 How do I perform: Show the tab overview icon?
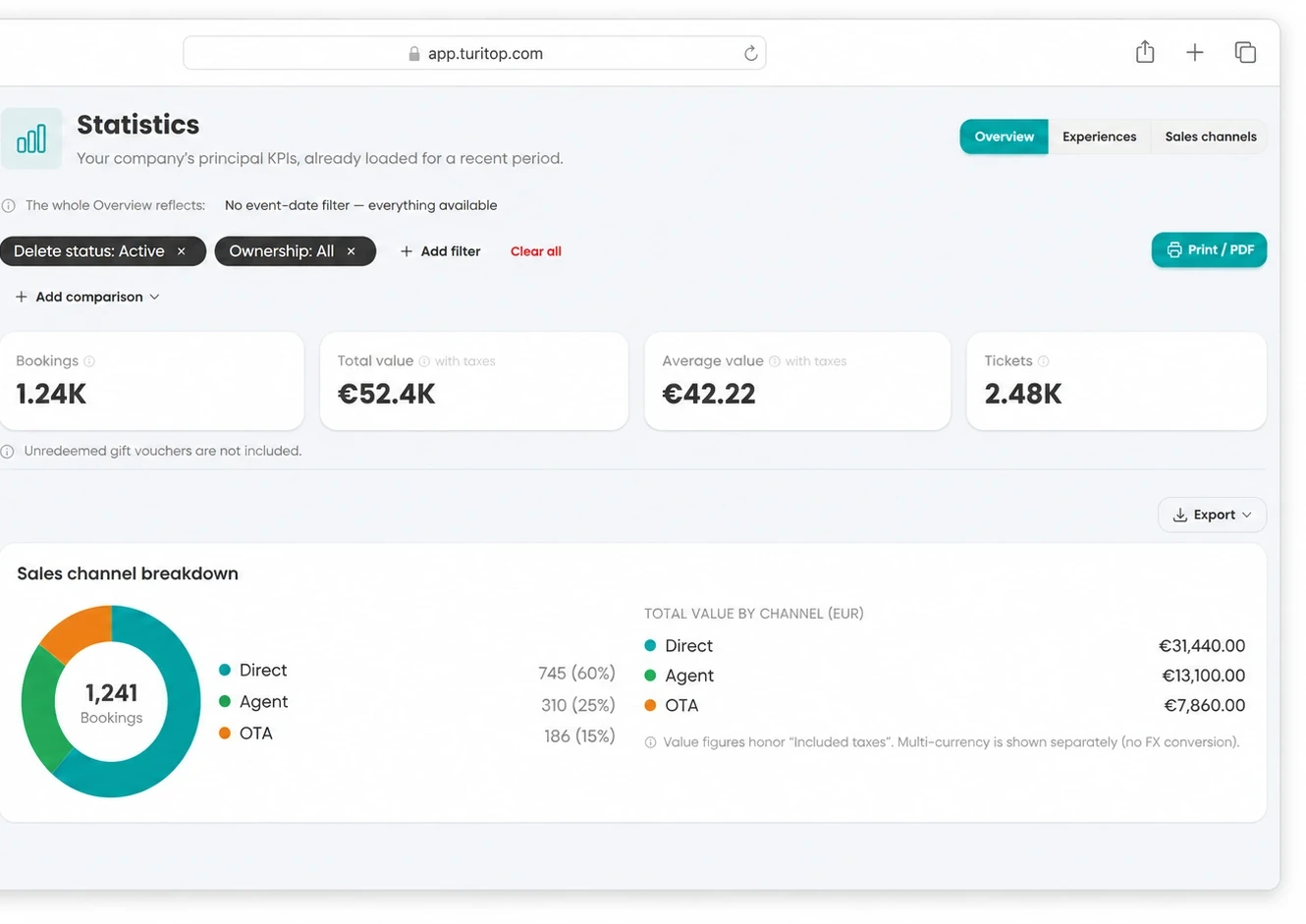point(1245,53)
